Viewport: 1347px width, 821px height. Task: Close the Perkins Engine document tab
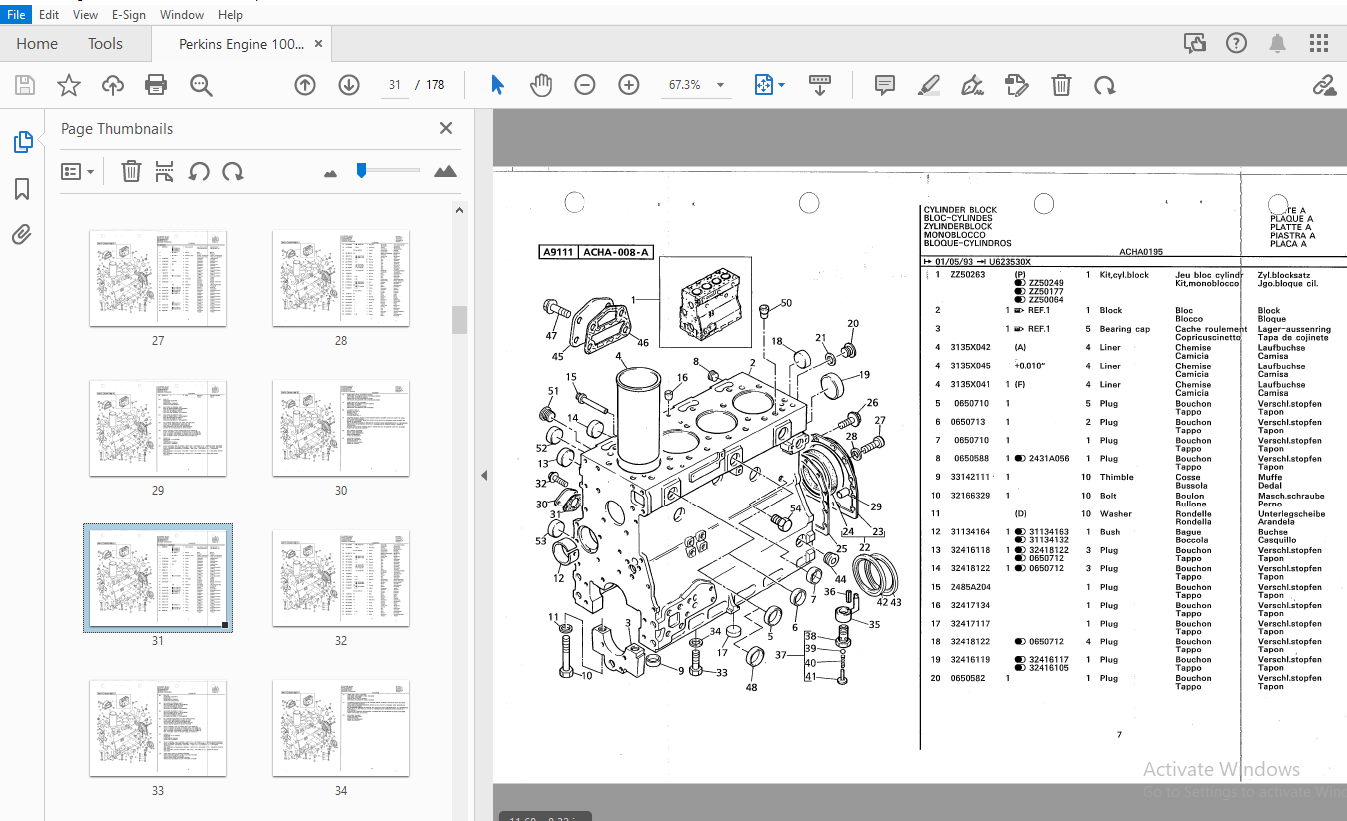click(x=318, y=44)
